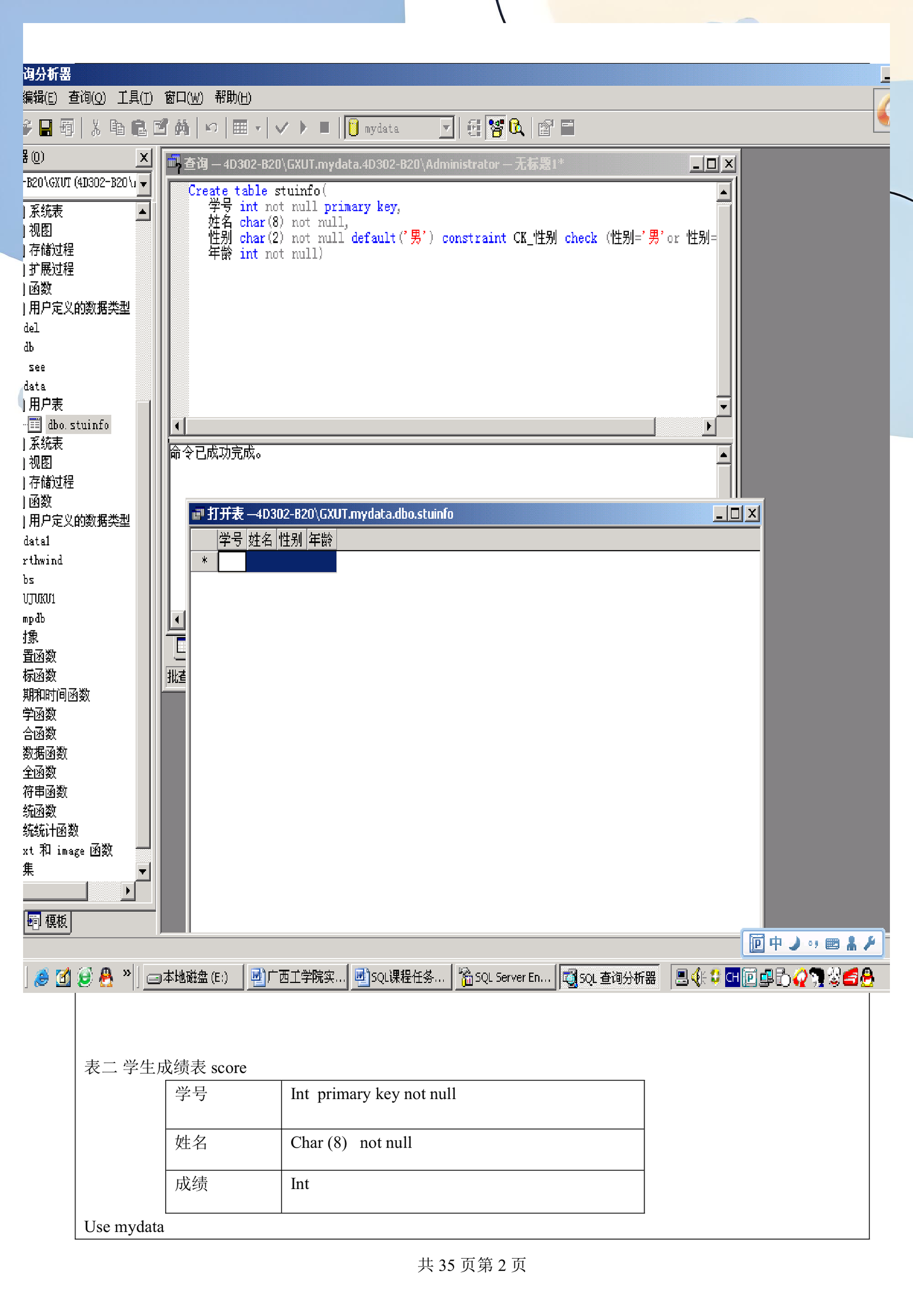Screen dimensions: 913x1316
Task: Click the Parse query checkmark icon
Action: [281, 128]
